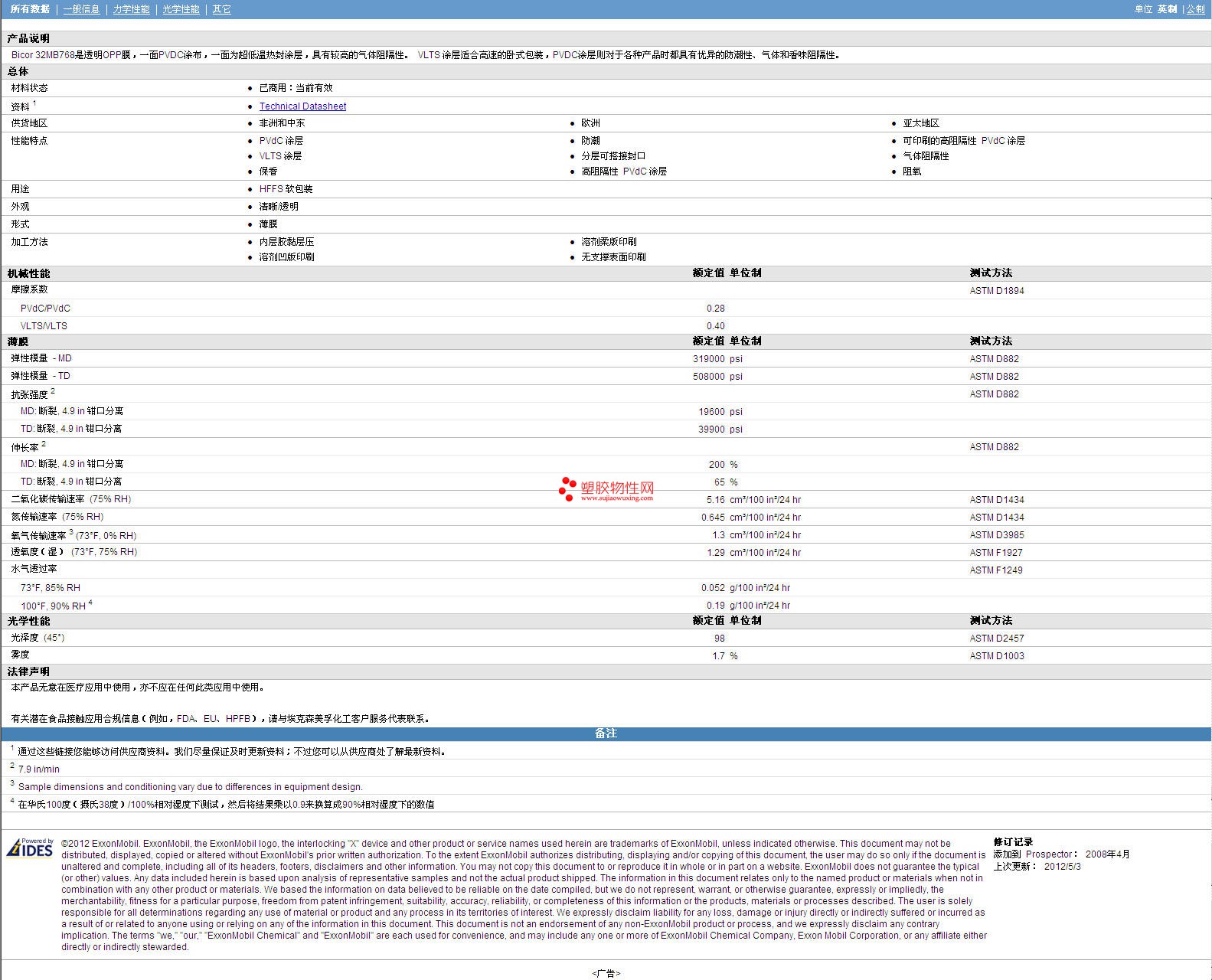Click the <广告> label at bottom
Image resolution: width=1212 pixels, height=980 pixels.
click(606, 974)
